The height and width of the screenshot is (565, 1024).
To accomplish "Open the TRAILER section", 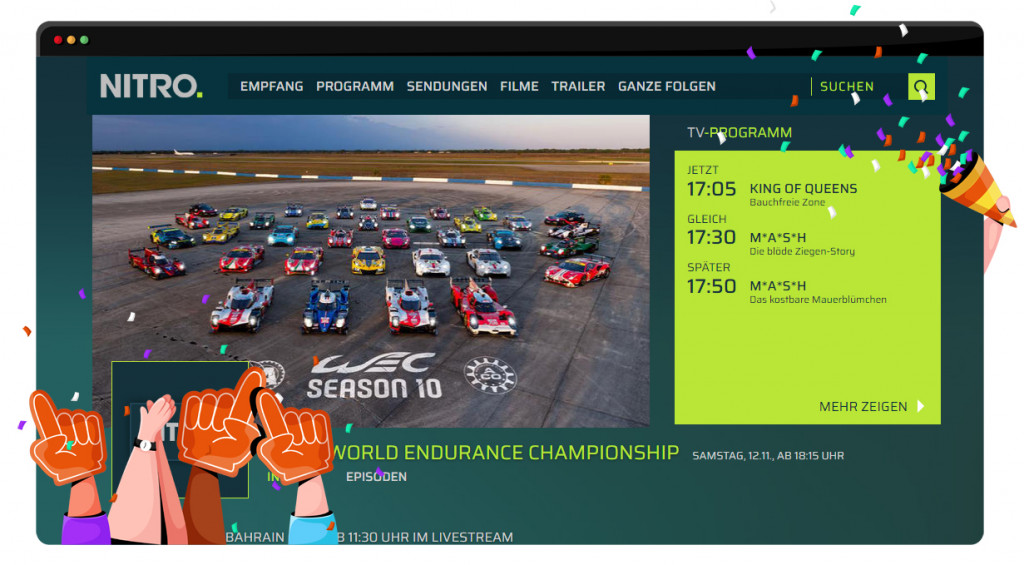I will [x=578, y=86].
